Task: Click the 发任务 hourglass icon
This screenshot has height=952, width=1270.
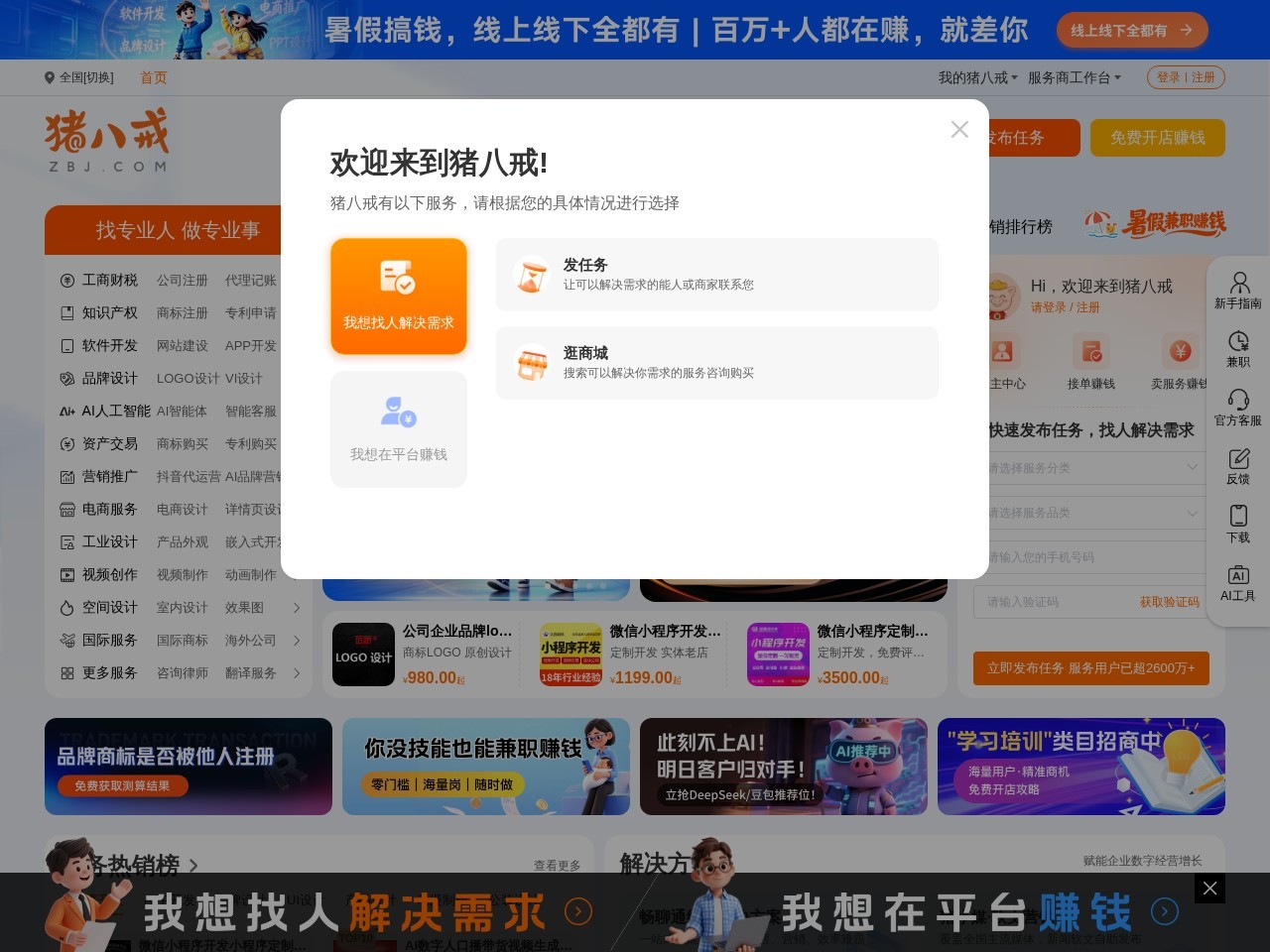Action: (x=532, y=275)
